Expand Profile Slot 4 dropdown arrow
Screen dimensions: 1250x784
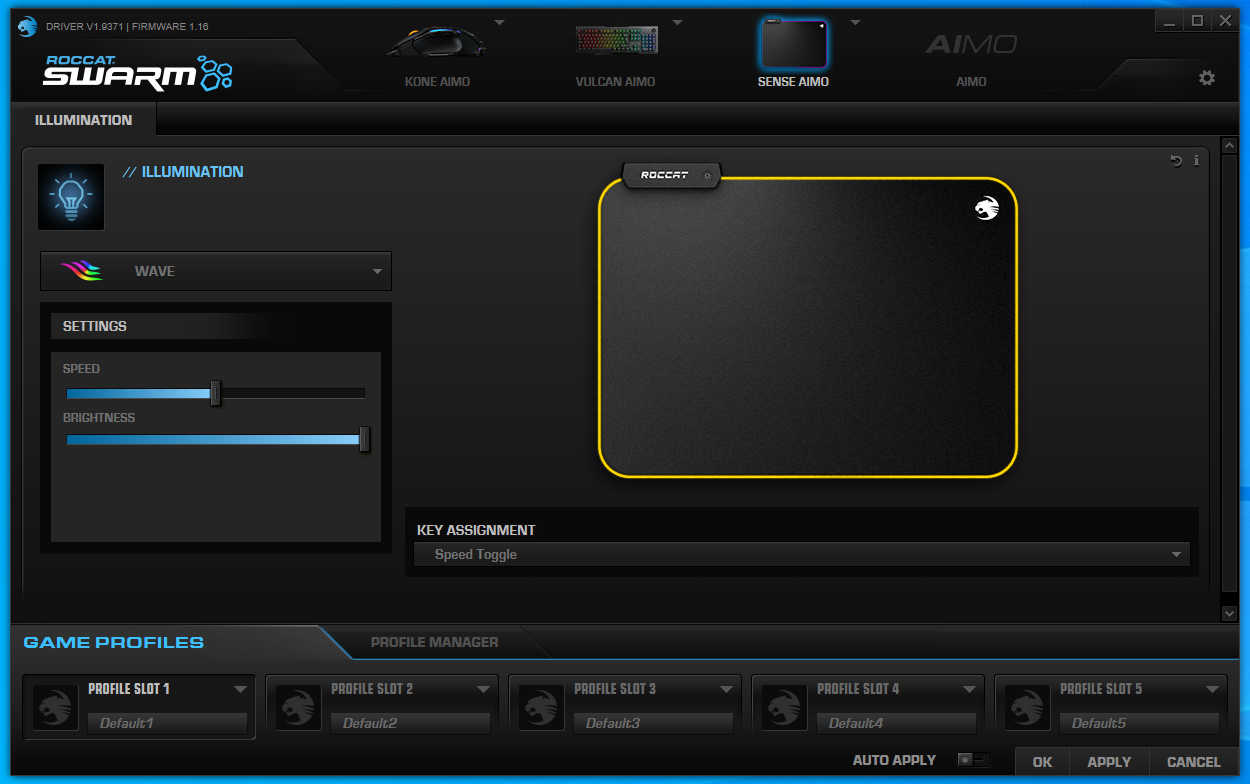click(x=969, y=689)
